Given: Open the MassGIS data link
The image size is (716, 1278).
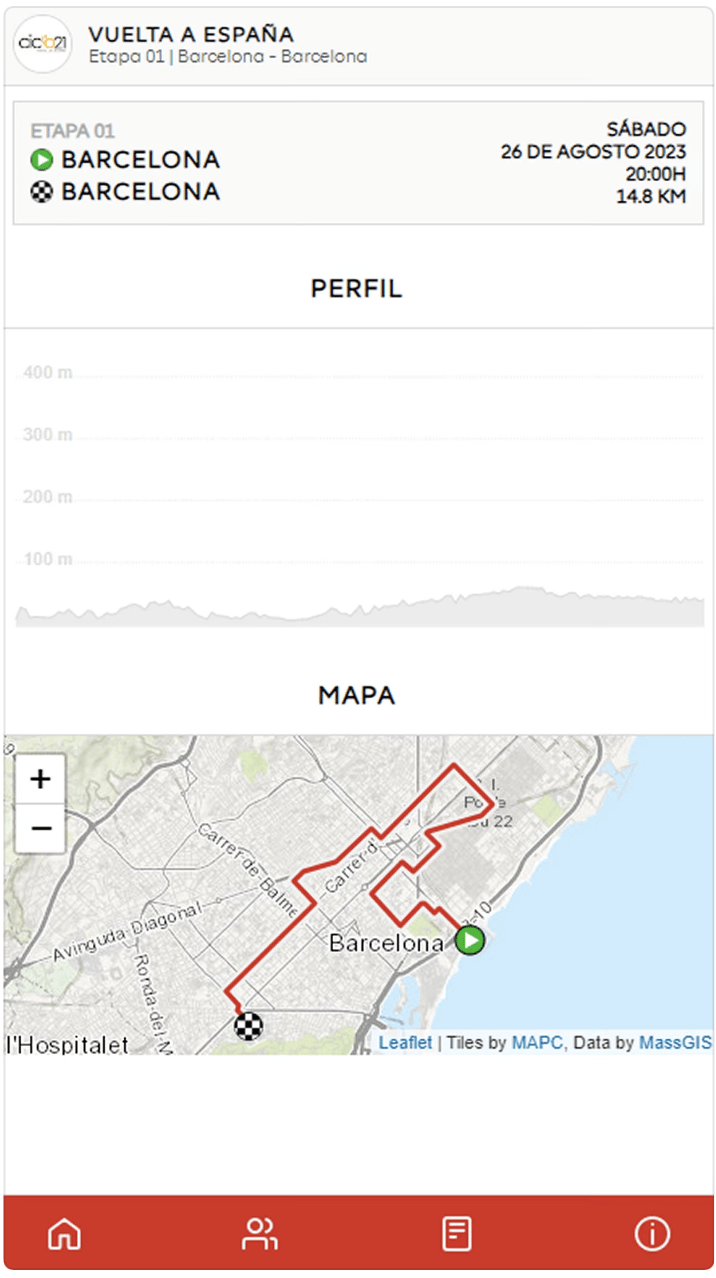Looking at the screenshot, I should pyautogui.click(x=675, y=1043).
